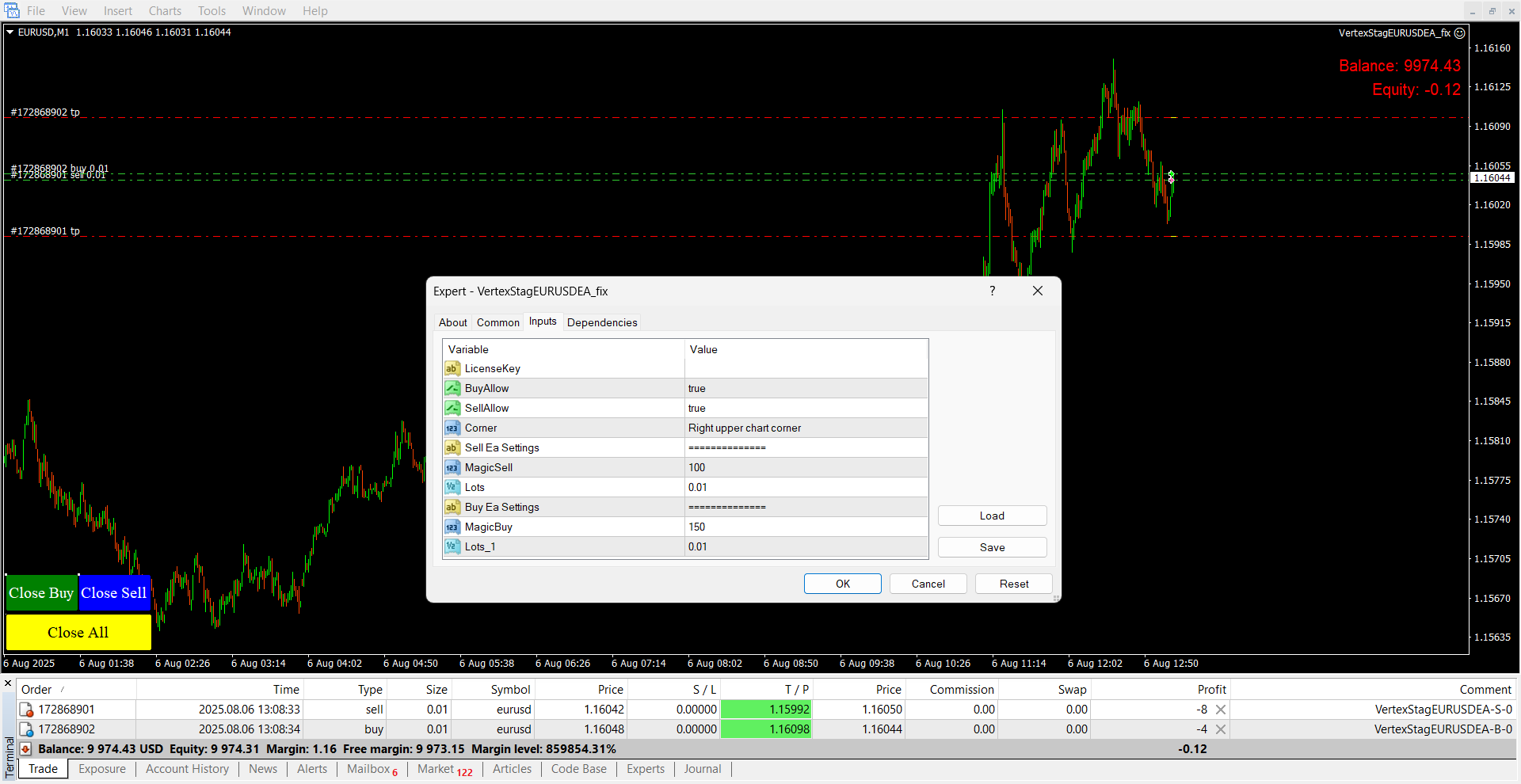
Task: Click the BuyAllow boolean variable icon
Action: (452, 388)
